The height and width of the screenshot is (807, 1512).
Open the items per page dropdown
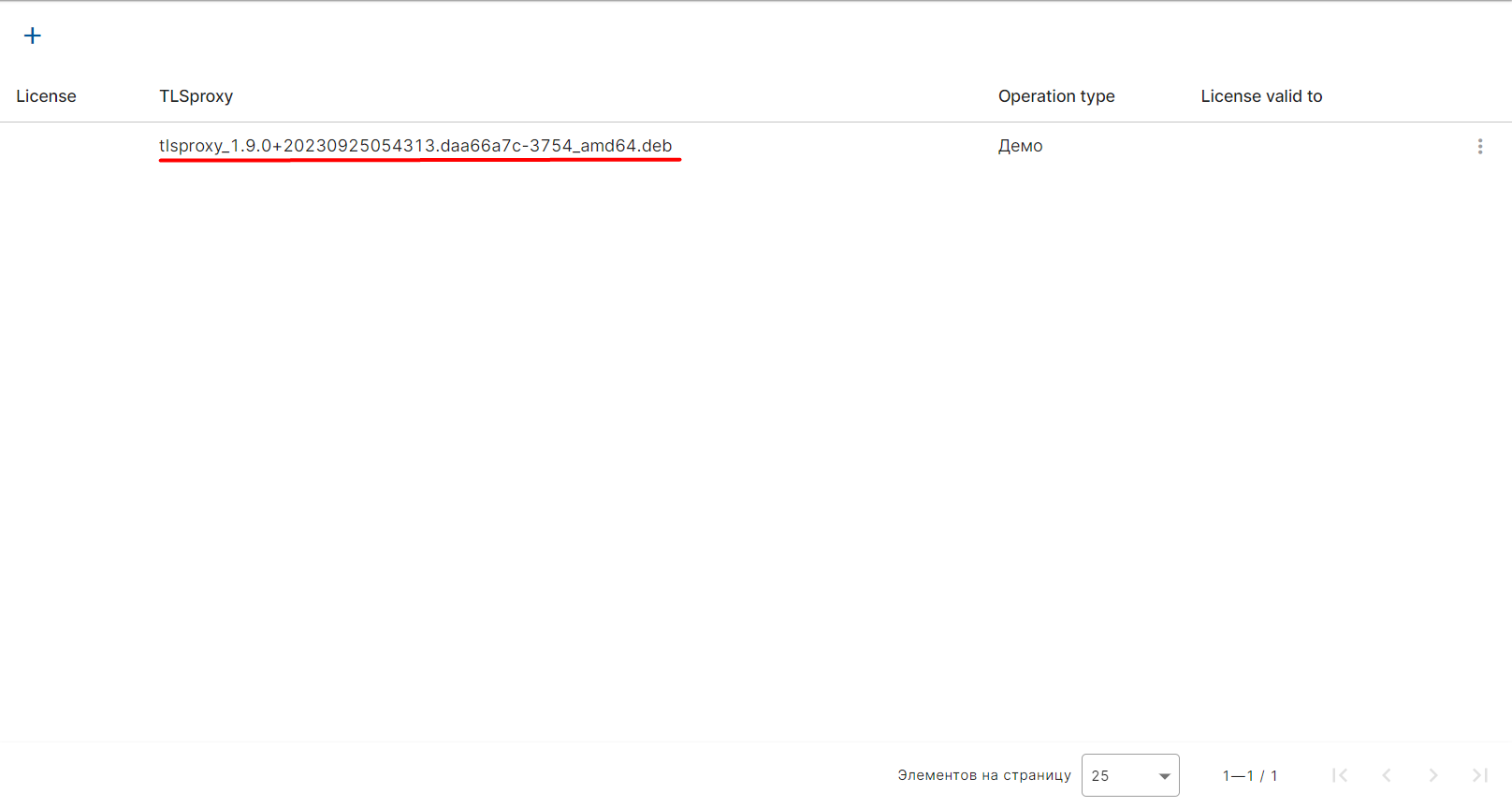tap(1129, 775)
